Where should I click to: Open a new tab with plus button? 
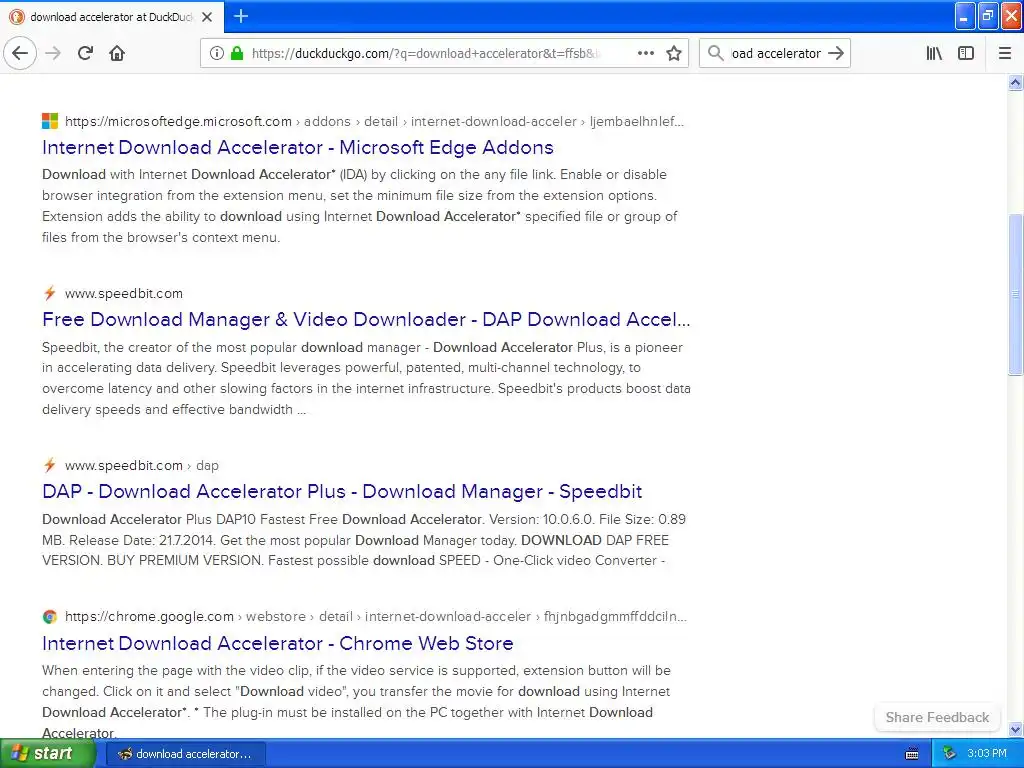pyautogui.click(x=240, y=16)
